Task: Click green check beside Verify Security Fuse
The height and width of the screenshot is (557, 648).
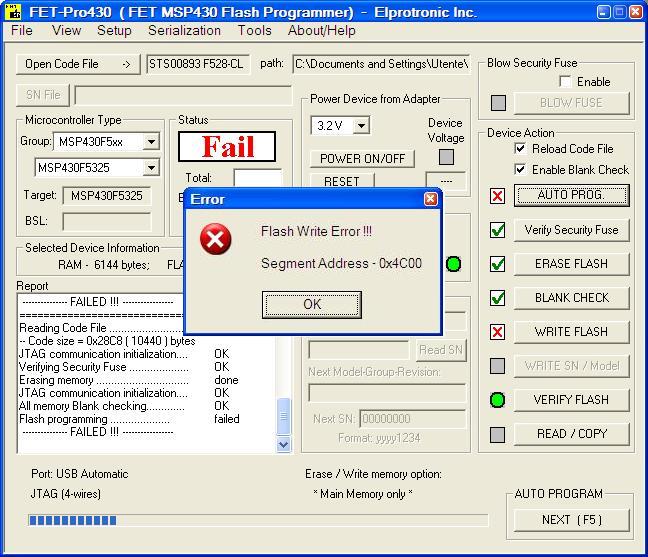Action: (x=498, y=230)
